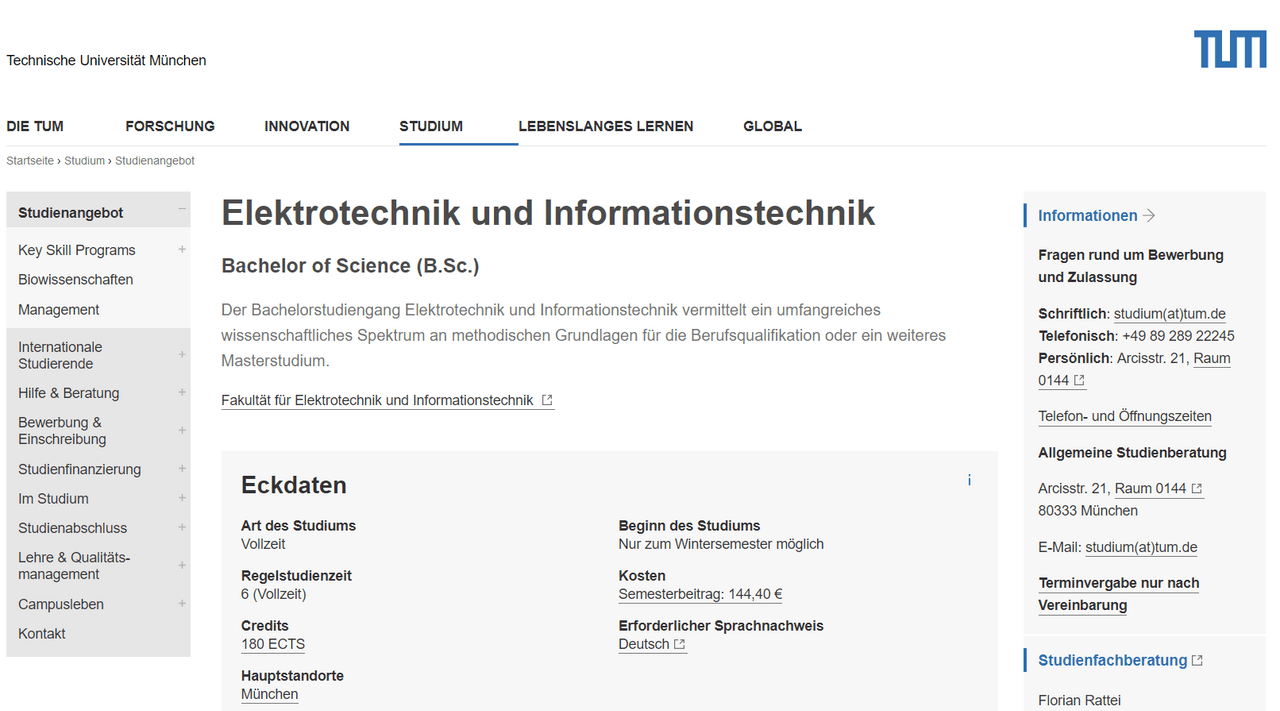
Task: Click the TUM logo
Action: (x=1230, y=49)
